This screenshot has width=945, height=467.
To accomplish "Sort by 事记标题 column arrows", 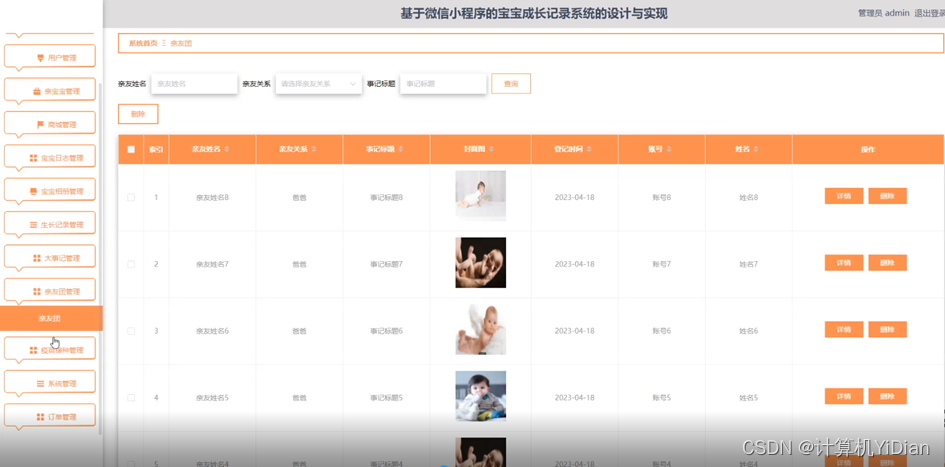I will [401, 149].
